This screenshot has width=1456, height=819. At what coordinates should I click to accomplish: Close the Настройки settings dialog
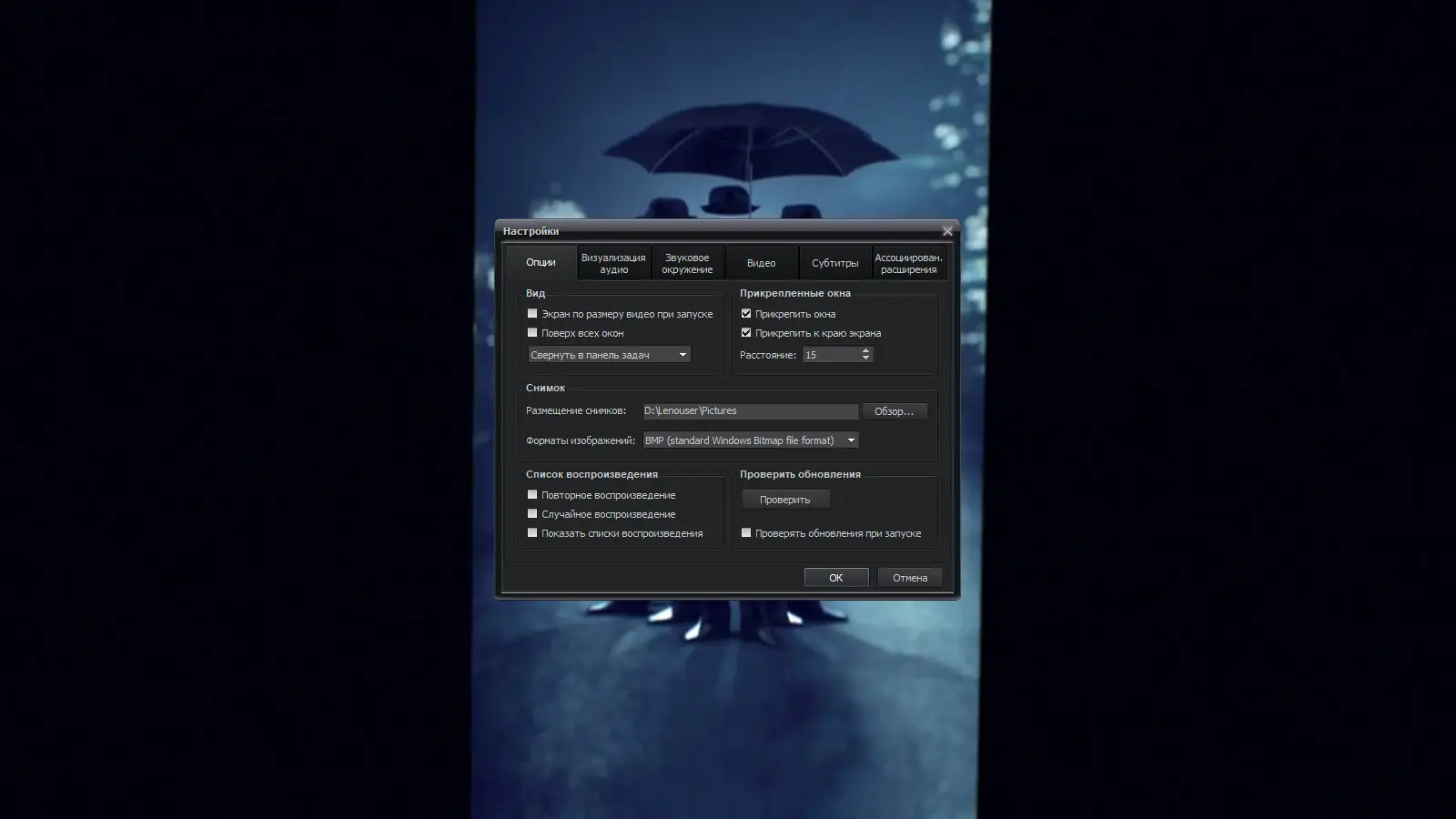(x=947, y=231)
